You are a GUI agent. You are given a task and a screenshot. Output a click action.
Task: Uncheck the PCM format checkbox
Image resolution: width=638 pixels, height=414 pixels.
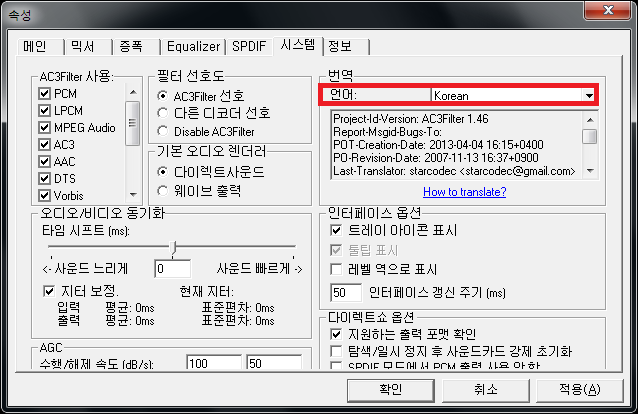44,94
